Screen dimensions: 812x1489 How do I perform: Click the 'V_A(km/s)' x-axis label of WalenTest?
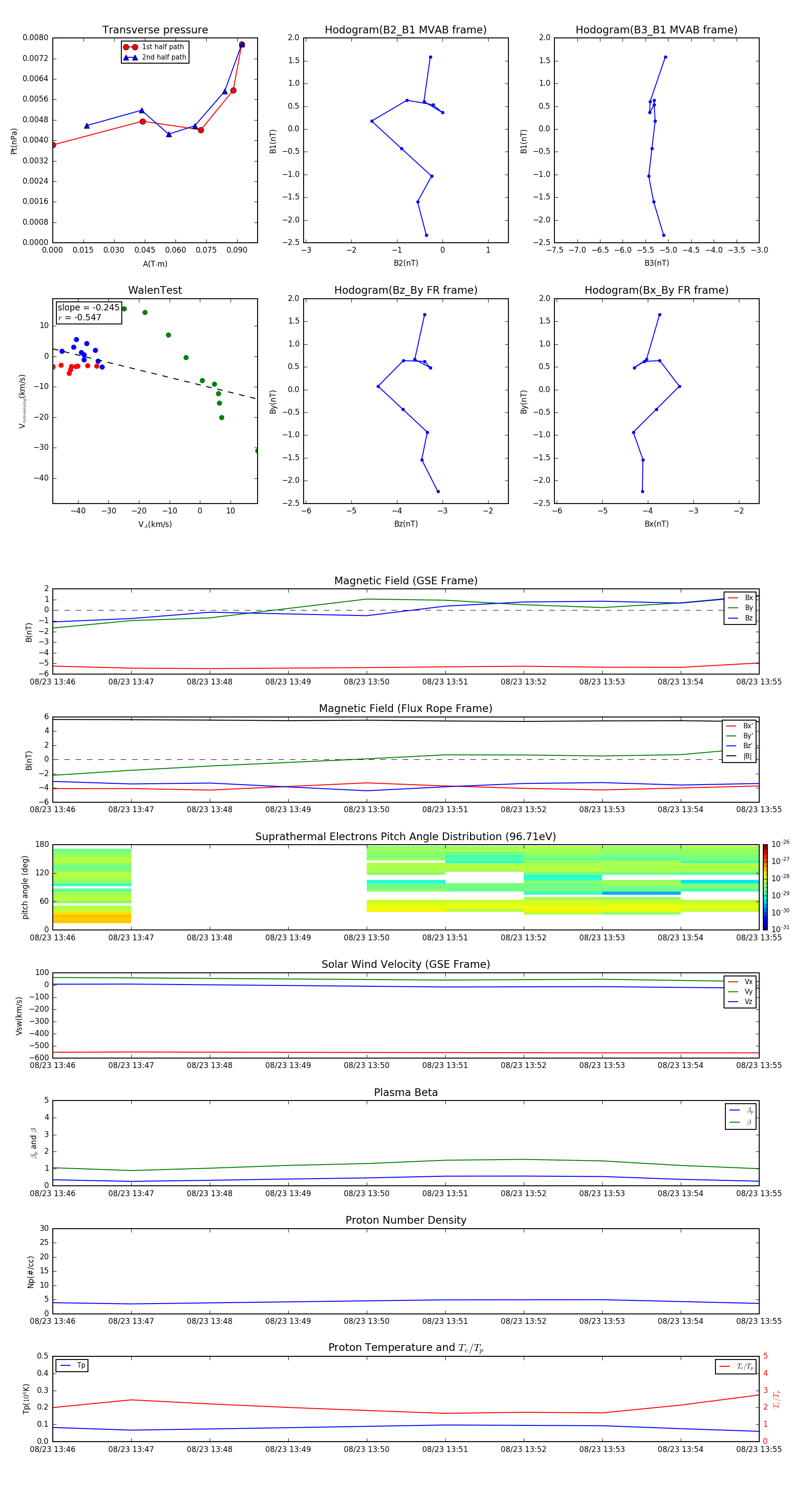click(155, 524)
